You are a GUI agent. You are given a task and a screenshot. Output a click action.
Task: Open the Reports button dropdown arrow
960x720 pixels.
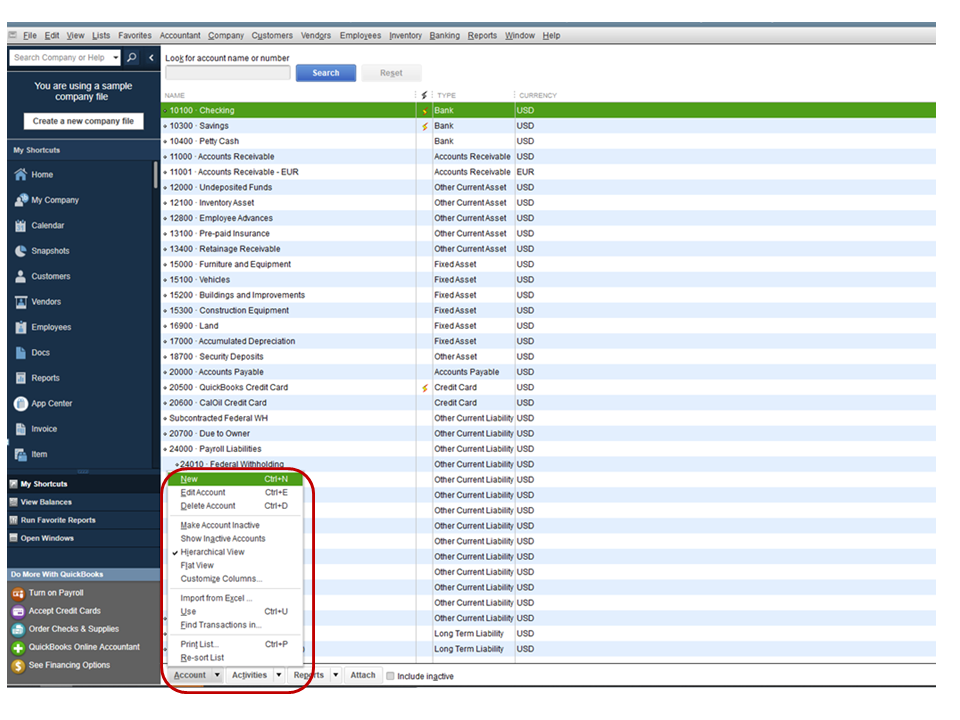[336, 675]
